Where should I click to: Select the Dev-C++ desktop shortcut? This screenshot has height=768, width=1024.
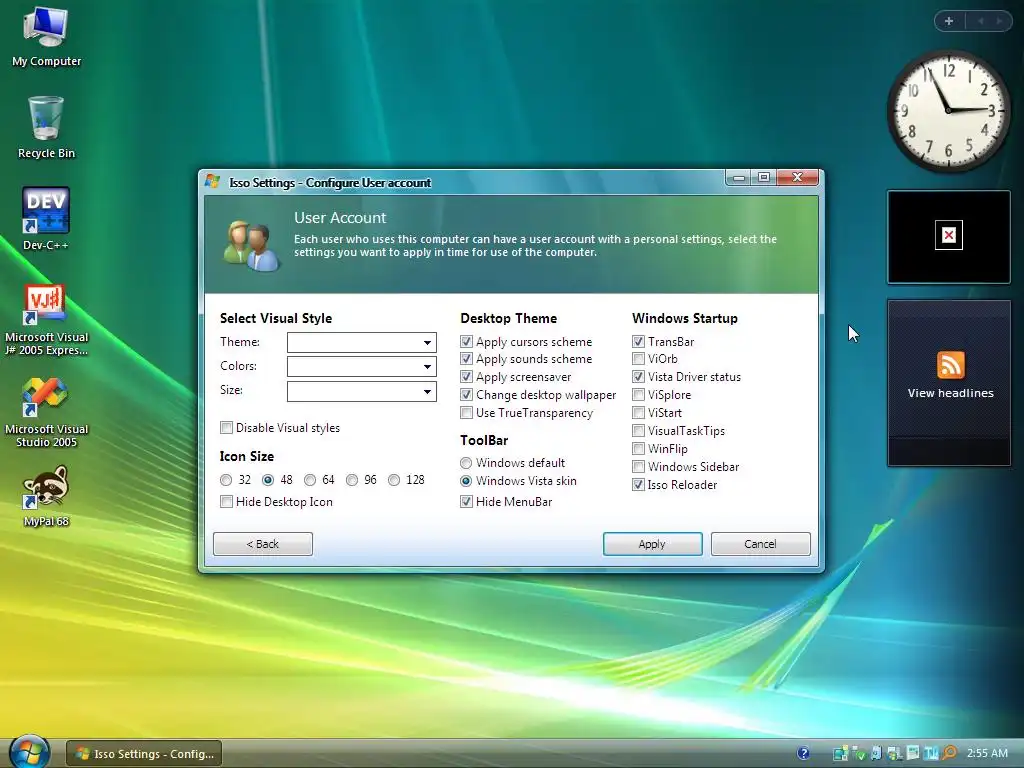point(46,219)
